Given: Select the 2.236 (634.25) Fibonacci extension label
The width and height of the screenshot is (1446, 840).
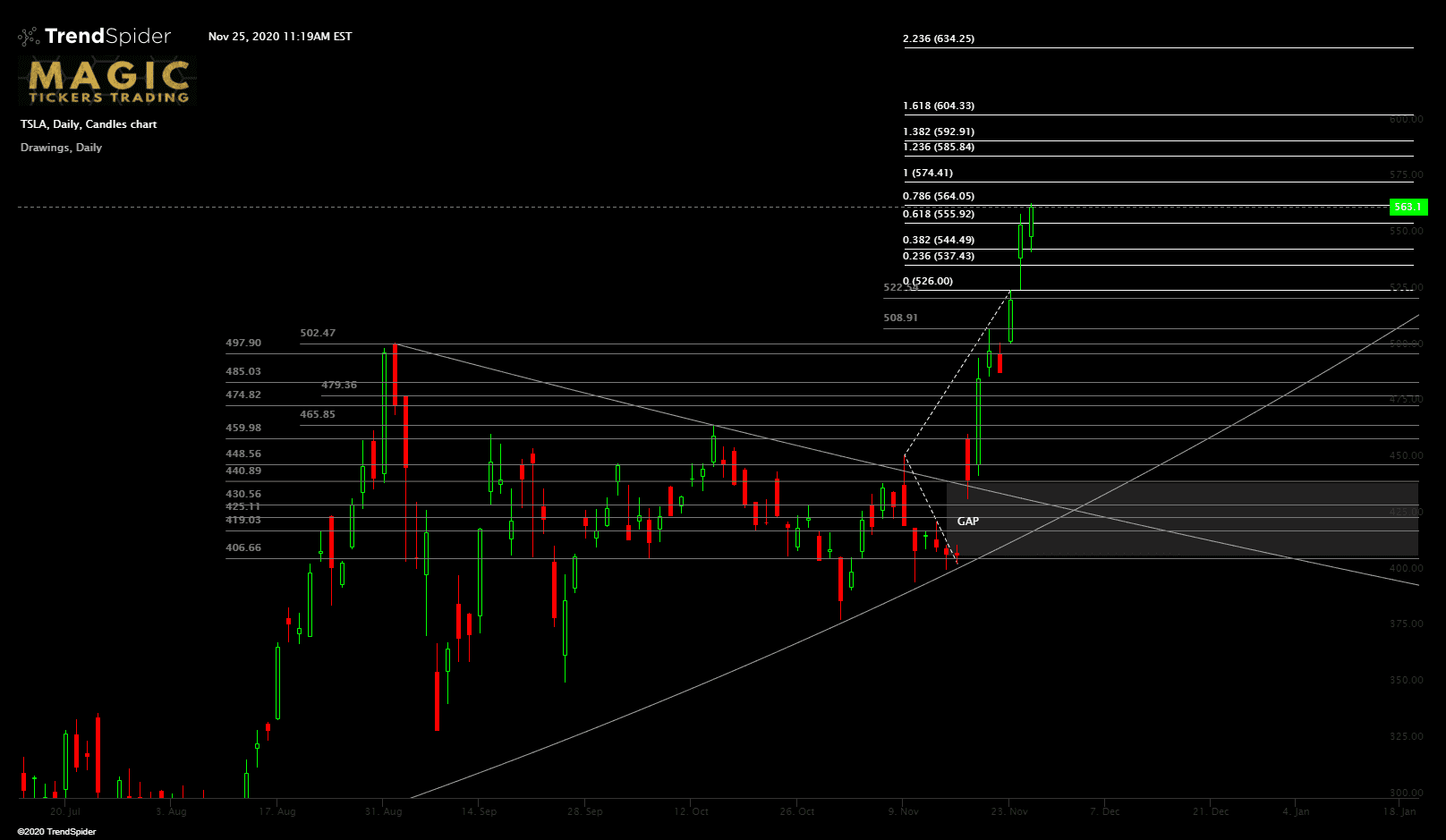Looking at the screenshot, I should point(940,38).
